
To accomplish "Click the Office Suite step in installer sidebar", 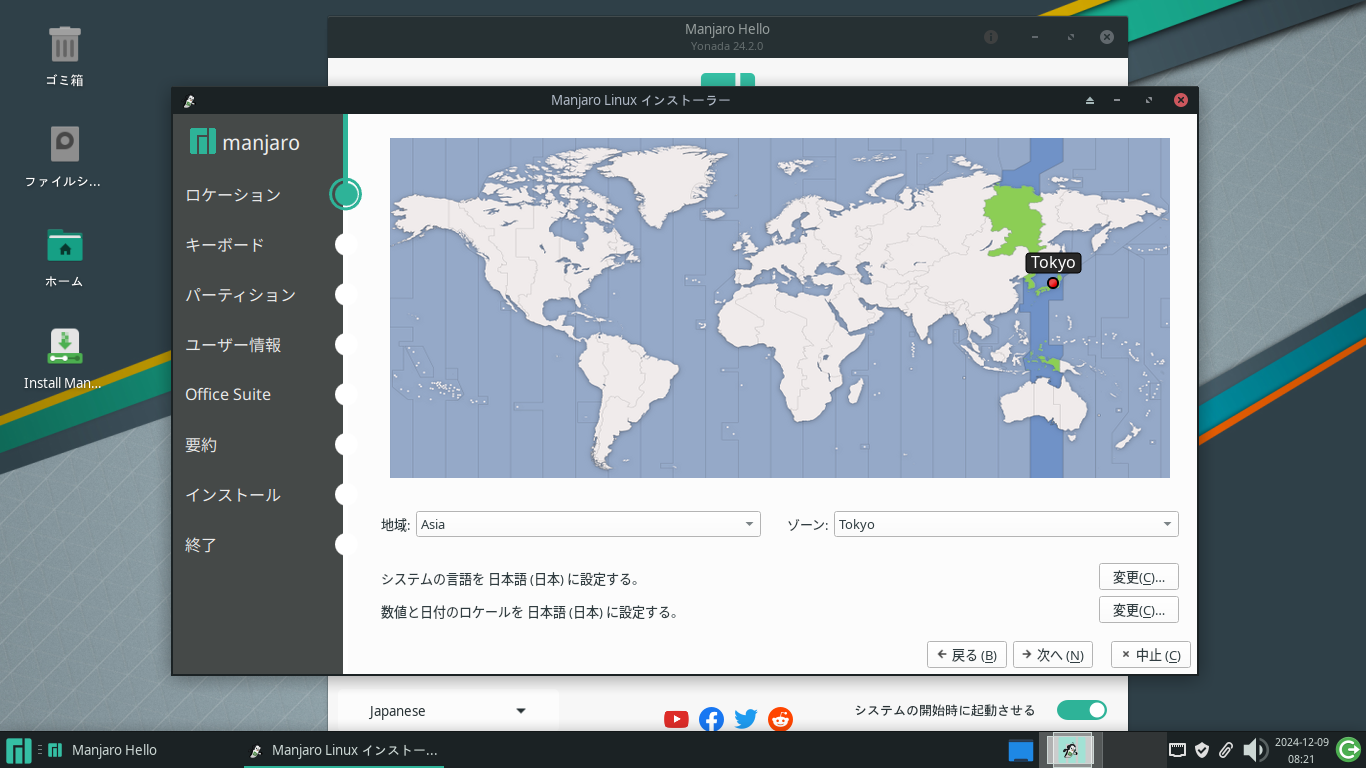I will click(x=228, y=394).
